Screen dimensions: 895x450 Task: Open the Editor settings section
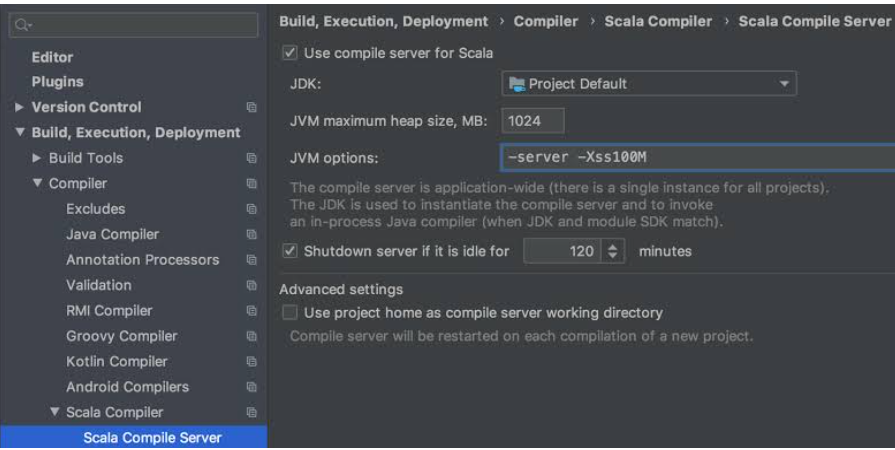pyautogui.click(x=52, y=57)
